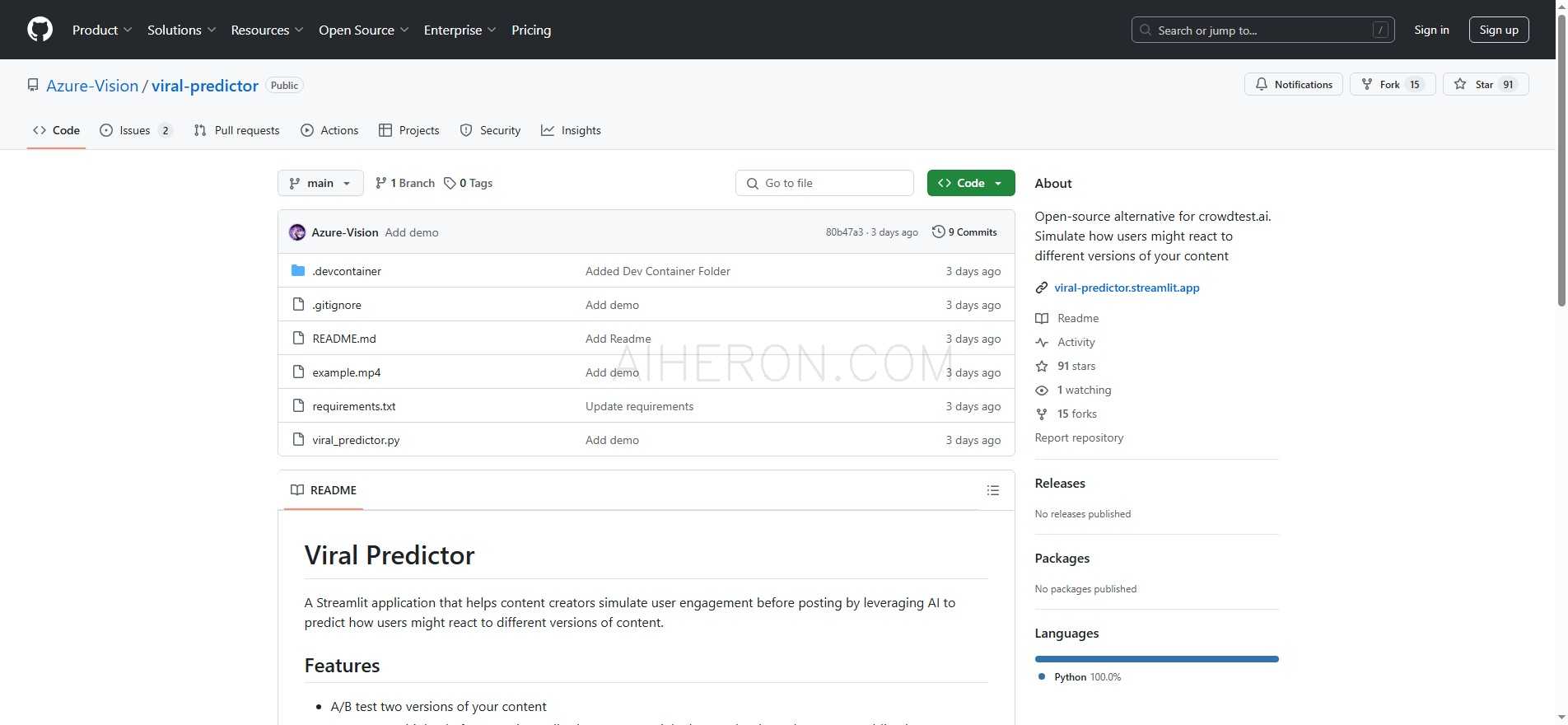Expand the Enterprise menu
The image size is (1568, 725).
point(460,30)
